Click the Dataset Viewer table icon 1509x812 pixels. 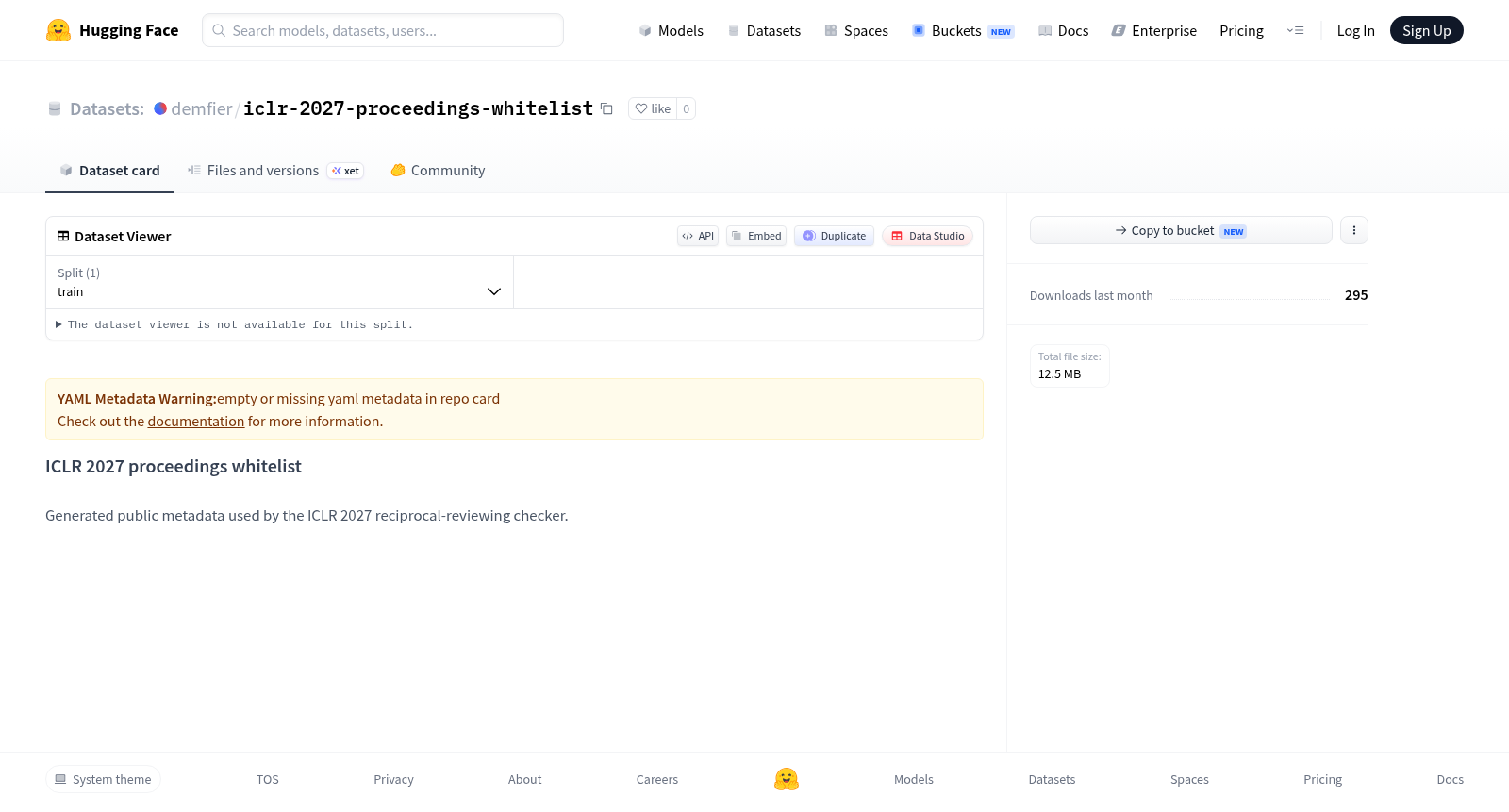(x=63, y=236)
